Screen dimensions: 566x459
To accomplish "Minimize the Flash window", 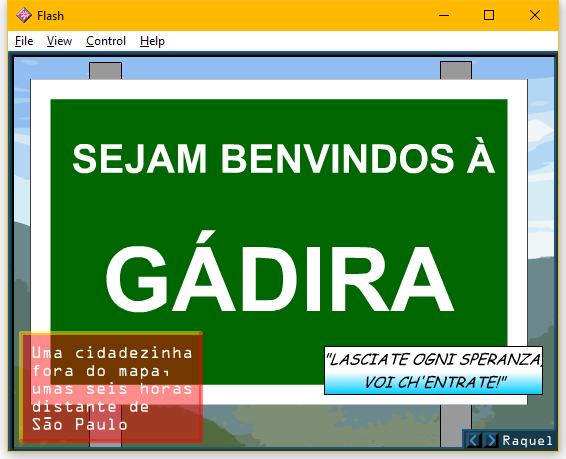I will pos(444,16).
